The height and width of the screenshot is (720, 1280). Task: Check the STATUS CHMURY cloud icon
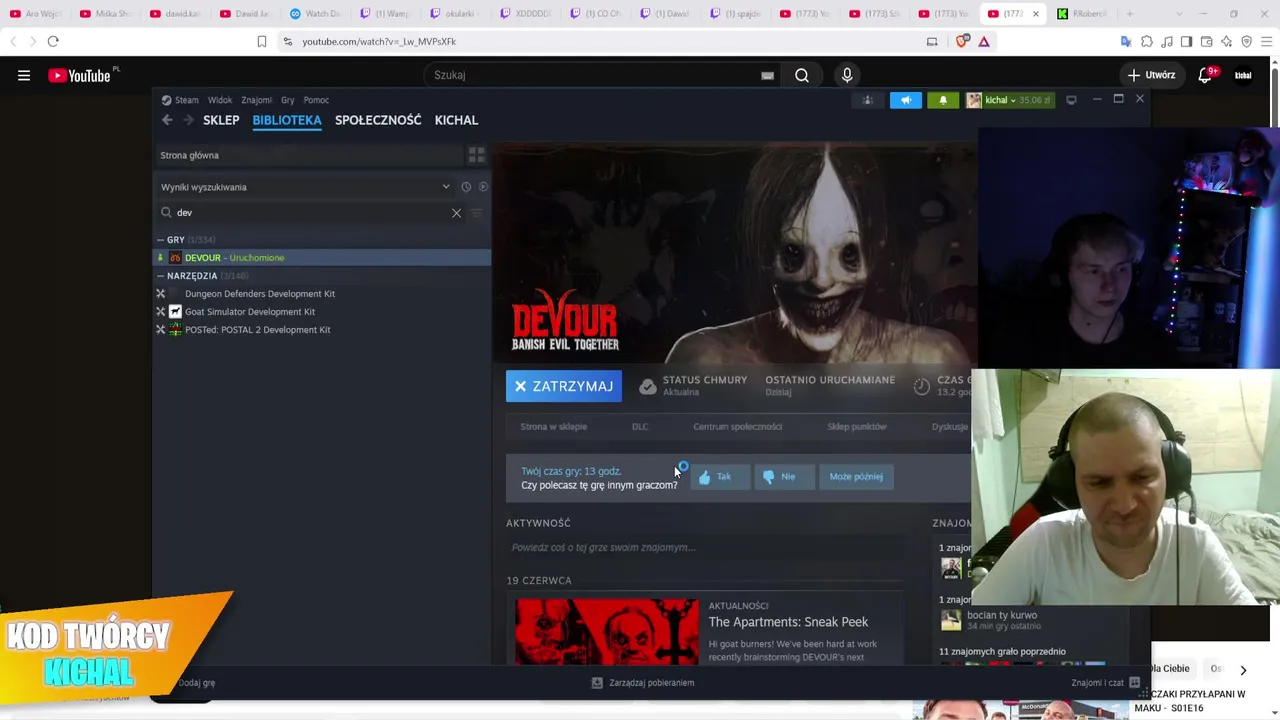(648, 386)
